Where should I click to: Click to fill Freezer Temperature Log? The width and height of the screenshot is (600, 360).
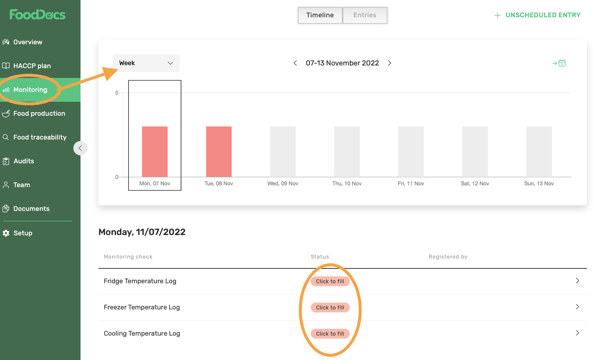[330, 308]
